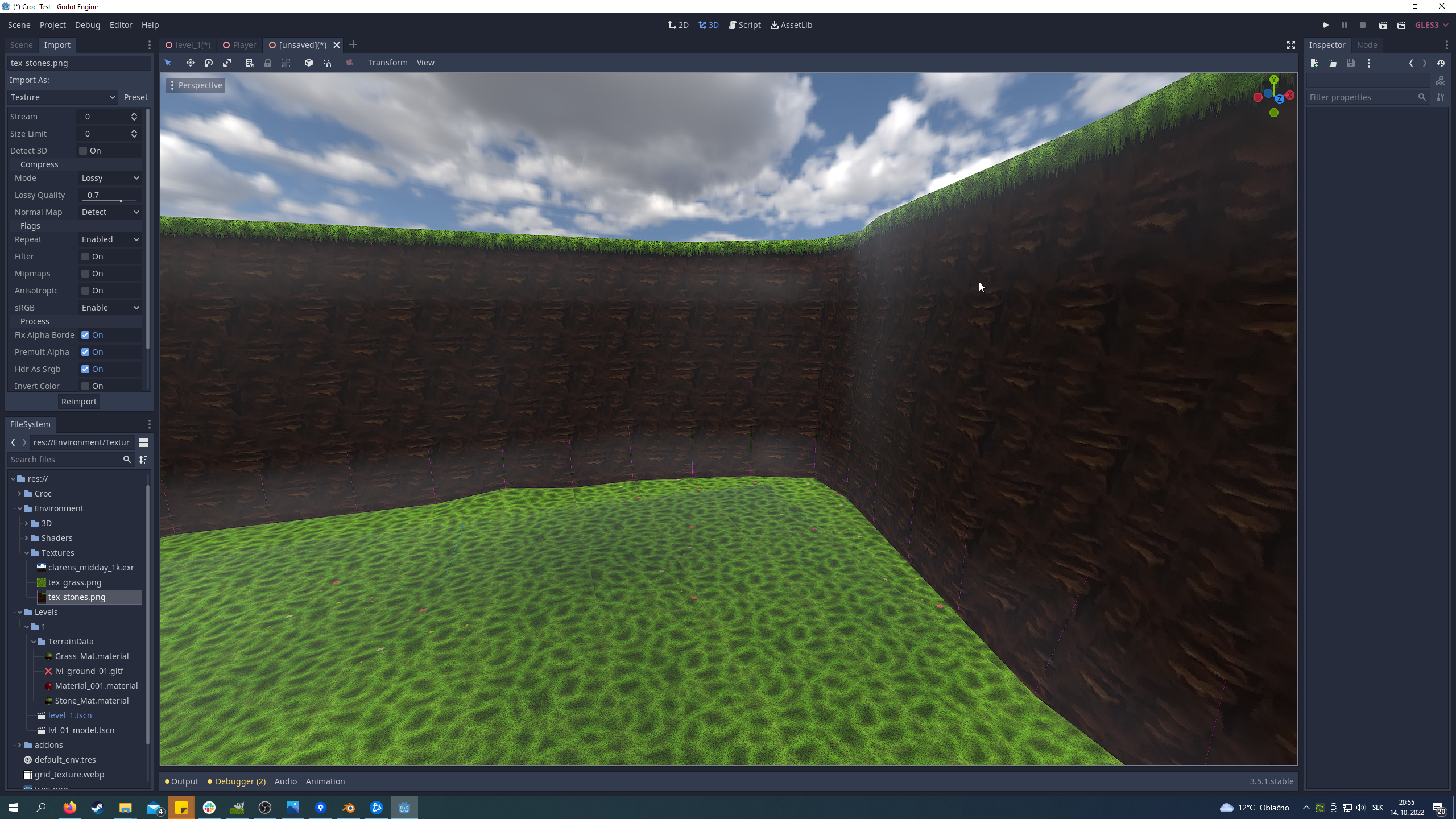Disable Premult Alpha option
The width and height of the screenshot is (1456, 819).
click(x=85, y=352)
